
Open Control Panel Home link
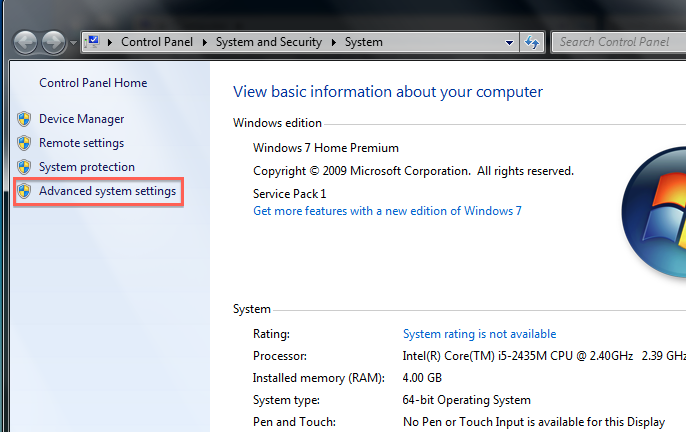[x=93, y=83]
